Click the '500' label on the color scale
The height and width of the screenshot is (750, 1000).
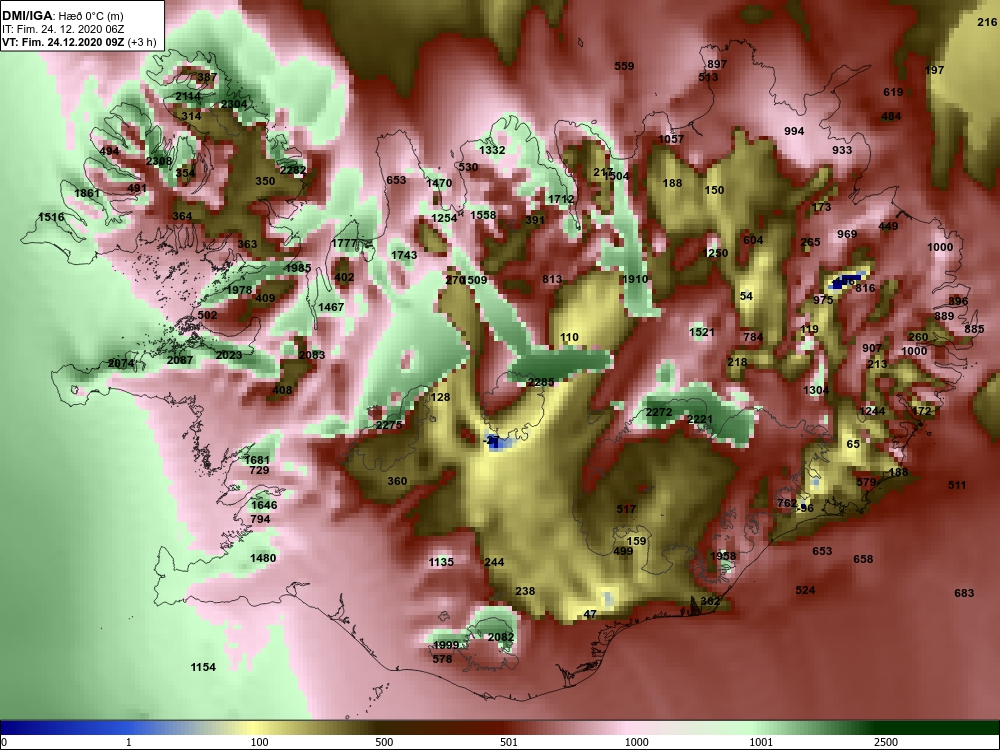tap(384, 742)
